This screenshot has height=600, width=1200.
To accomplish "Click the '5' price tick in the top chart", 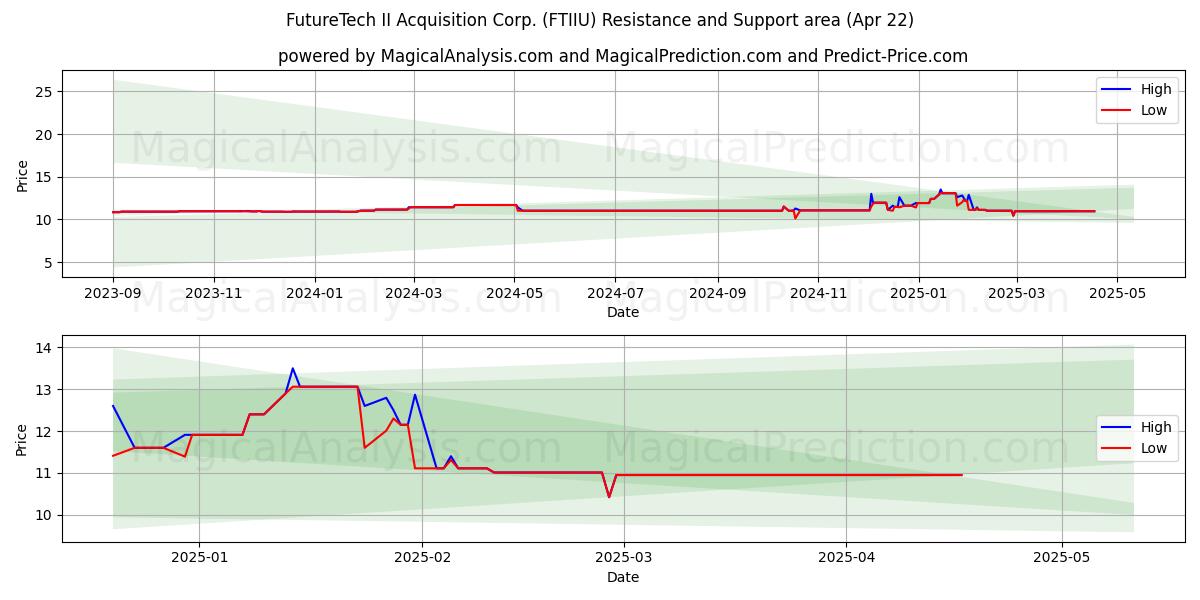I will [50, 263].
